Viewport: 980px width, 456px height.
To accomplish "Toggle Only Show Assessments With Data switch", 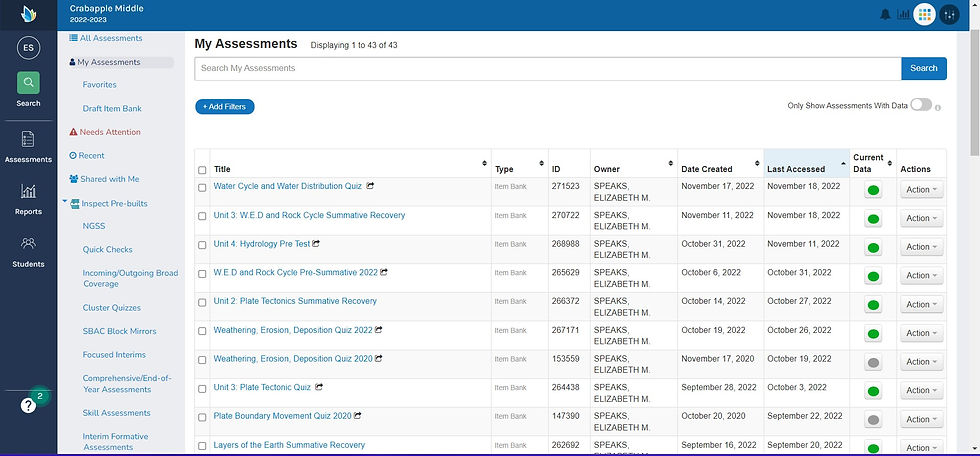I will [x=921, y=105].
